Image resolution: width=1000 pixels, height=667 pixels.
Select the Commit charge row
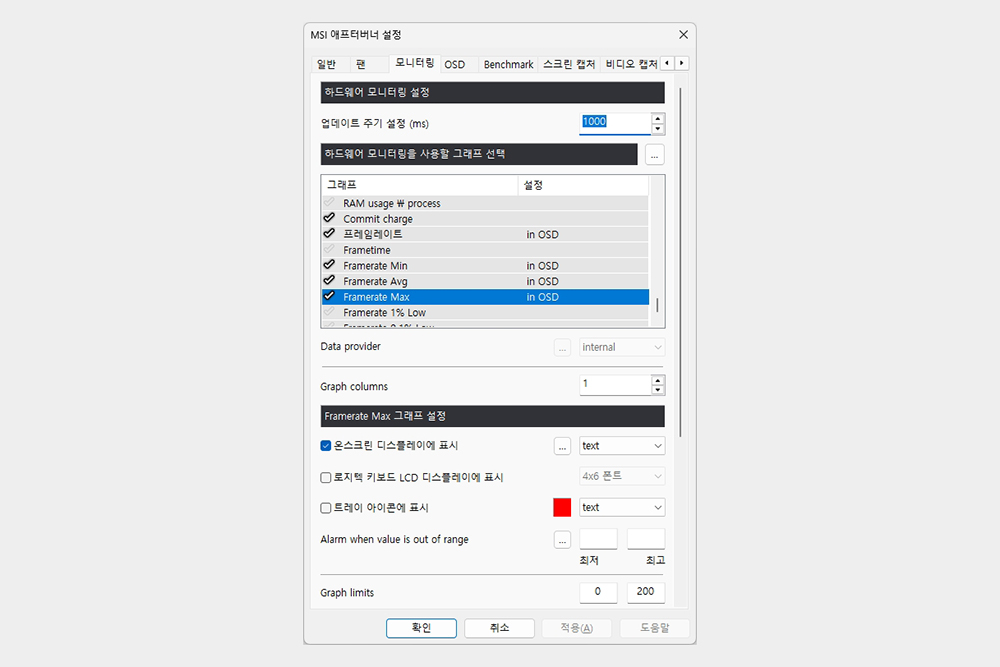coord(485,219)
